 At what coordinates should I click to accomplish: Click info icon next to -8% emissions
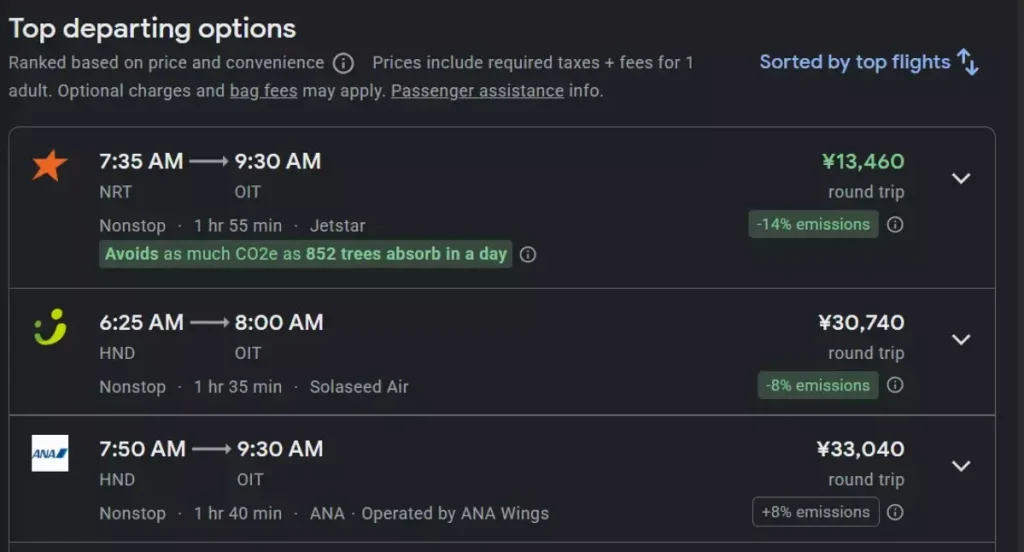[895, 385]
